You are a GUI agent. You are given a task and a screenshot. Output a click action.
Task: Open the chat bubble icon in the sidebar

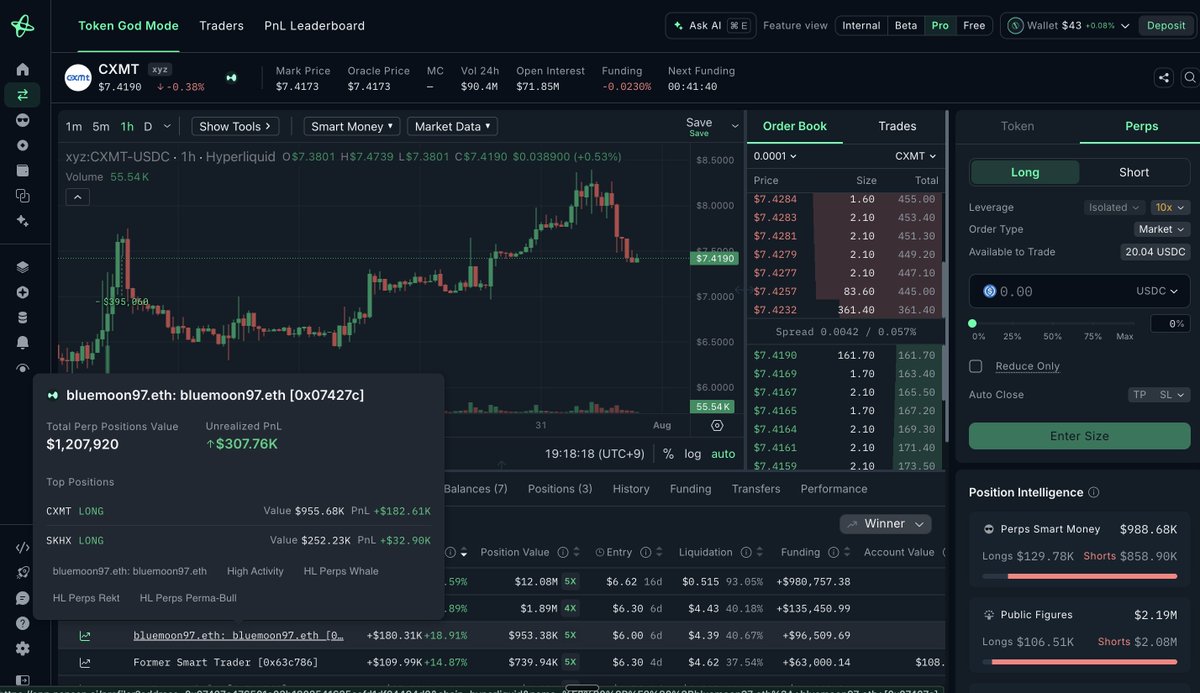point(22,598)
